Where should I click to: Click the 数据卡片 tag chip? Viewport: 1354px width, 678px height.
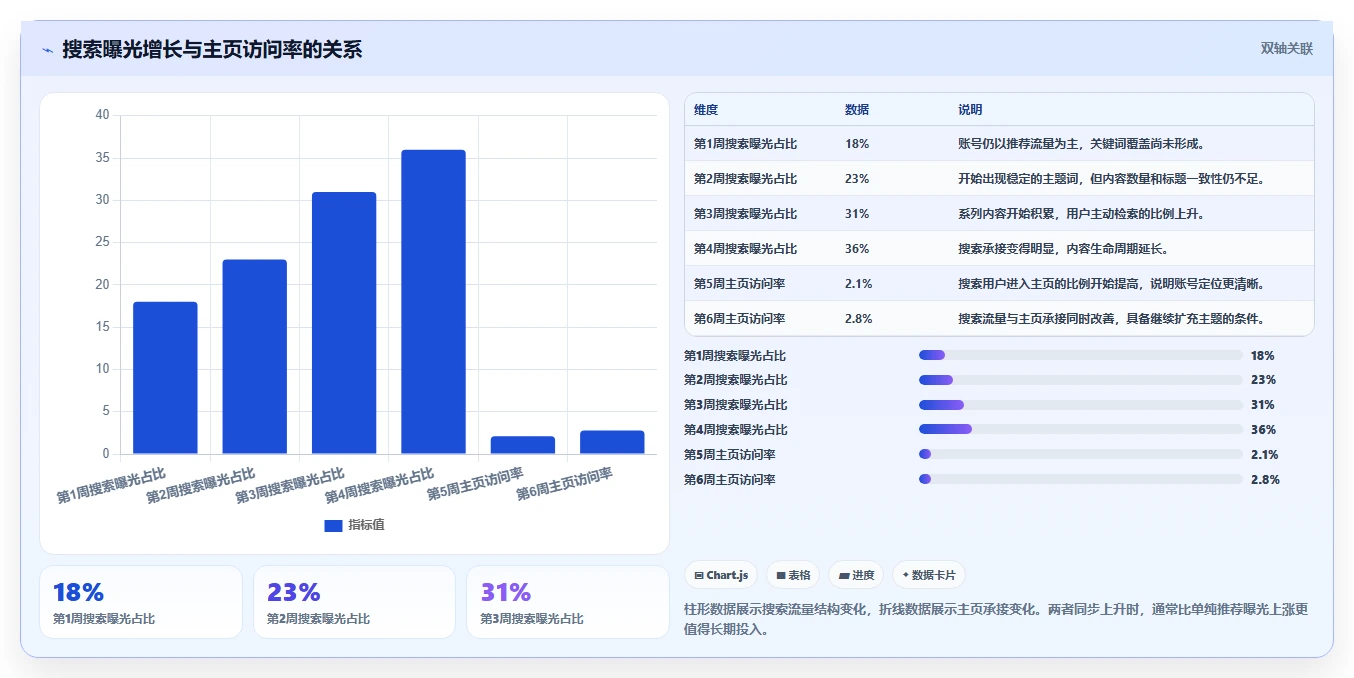(x=928, y=575)
